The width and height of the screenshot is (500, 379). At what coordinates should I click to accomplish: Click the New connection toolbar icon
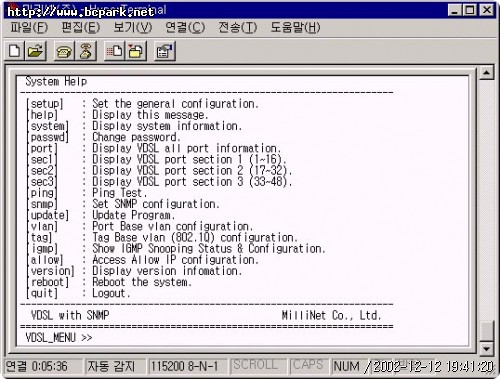pyautogui.click(x=15, y=51)
